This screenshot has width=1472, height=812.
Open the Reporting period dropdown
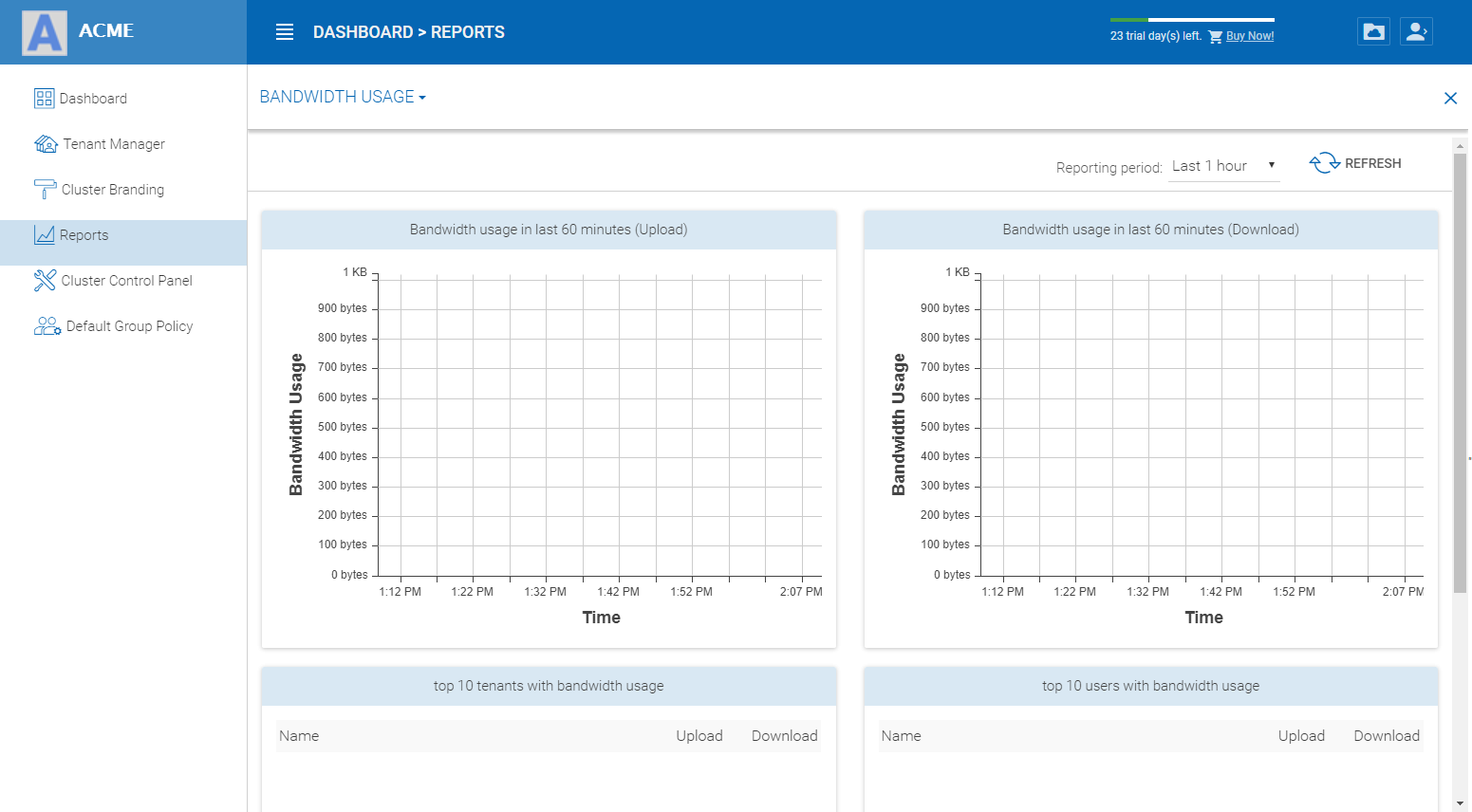click(1223, 166)
